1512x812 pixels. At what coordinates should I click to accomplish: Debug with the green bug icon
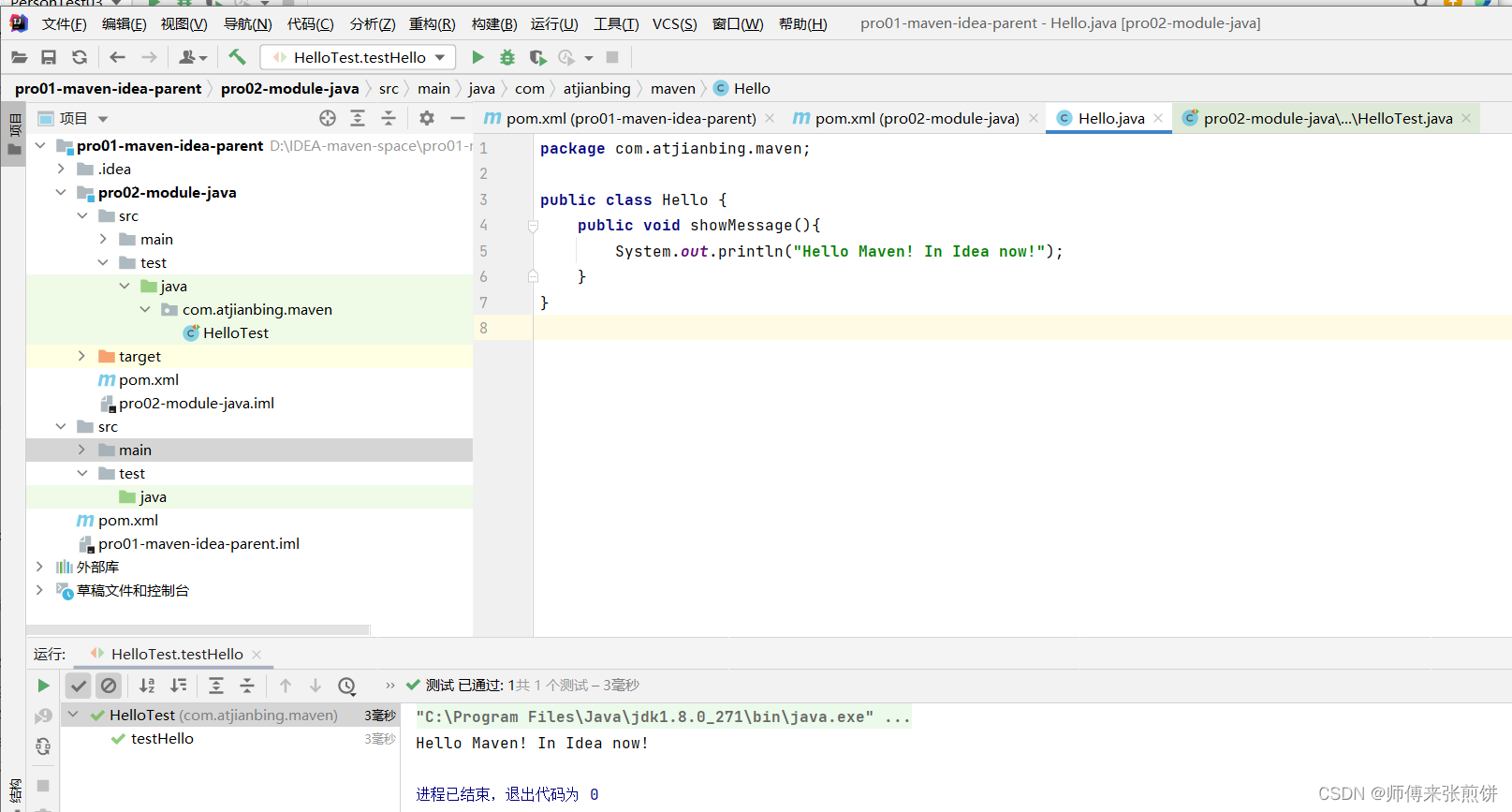tap(507, 57)
